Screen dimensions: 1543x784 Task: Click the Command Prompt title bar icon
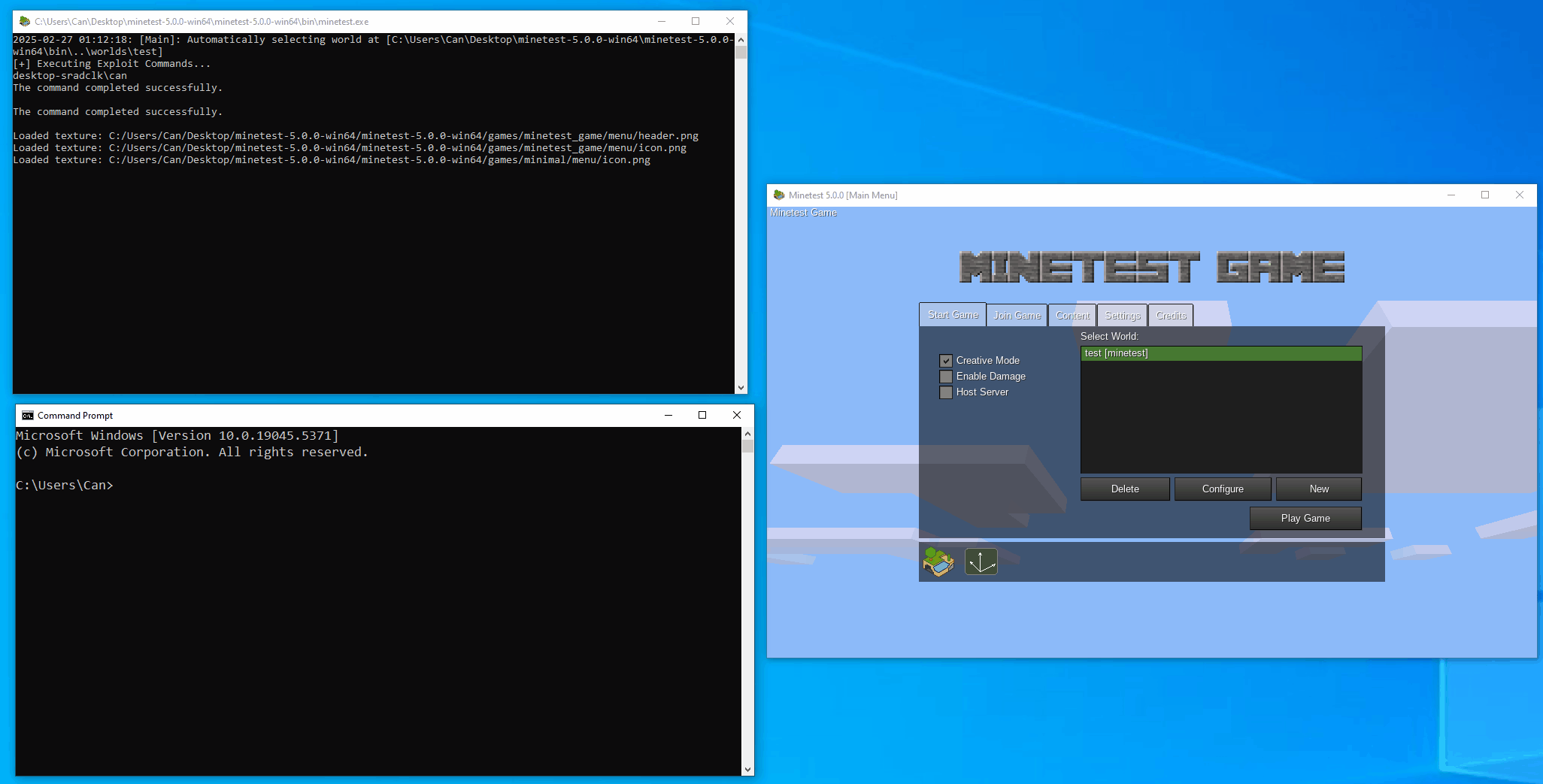pyautogui.click(x=28, y=416)
